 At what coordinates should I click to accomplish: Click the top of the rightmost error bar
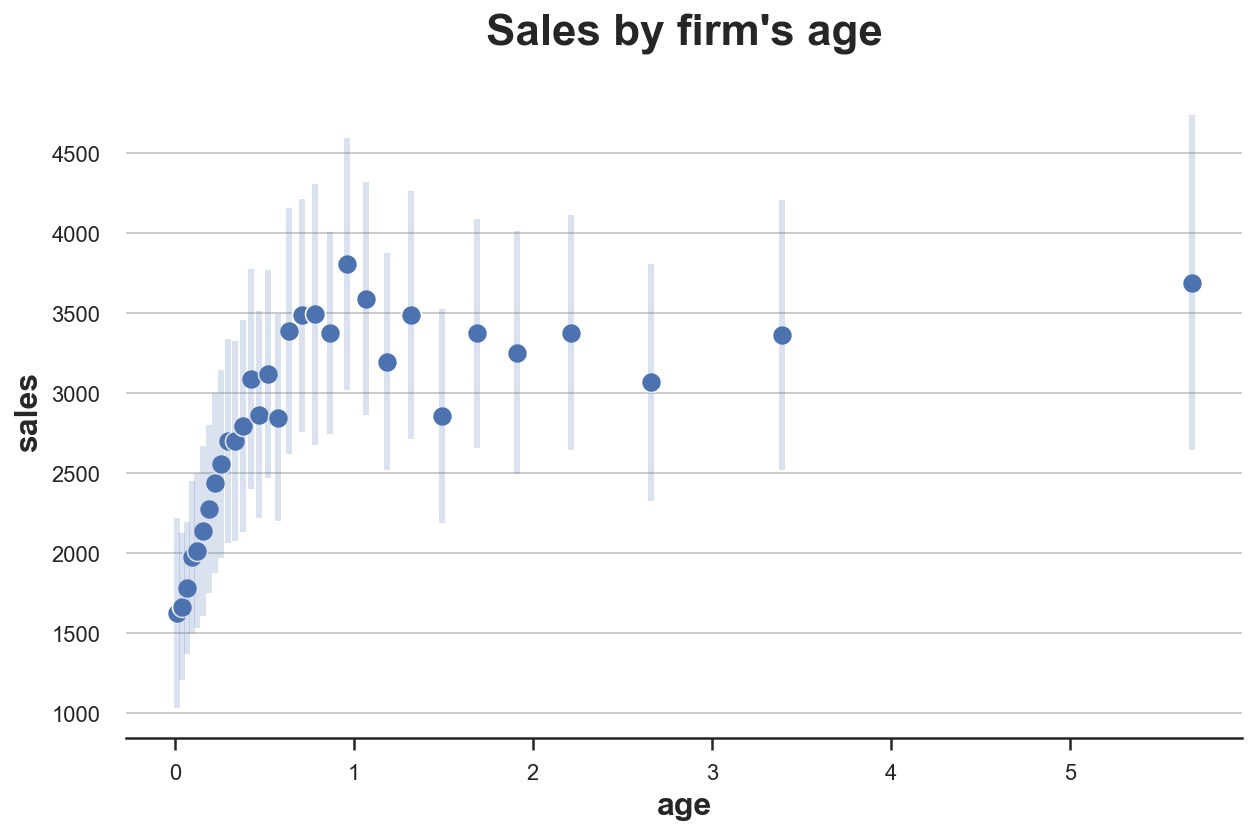click(x=1192, y=118)
